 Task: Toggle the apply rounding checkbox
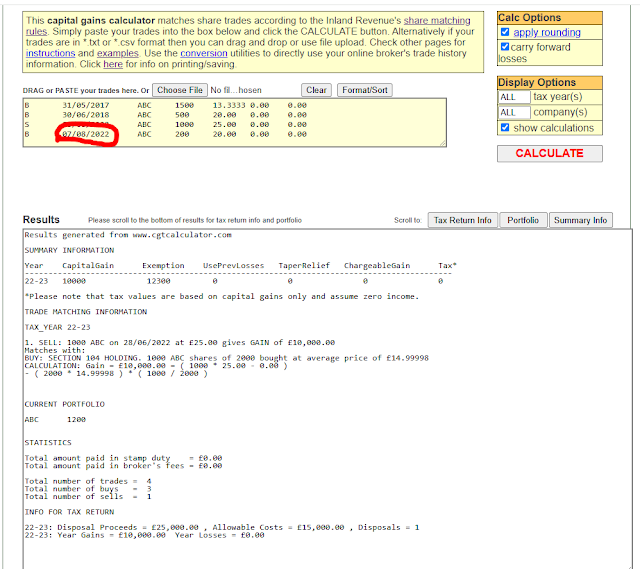click(x=505, y=32)
